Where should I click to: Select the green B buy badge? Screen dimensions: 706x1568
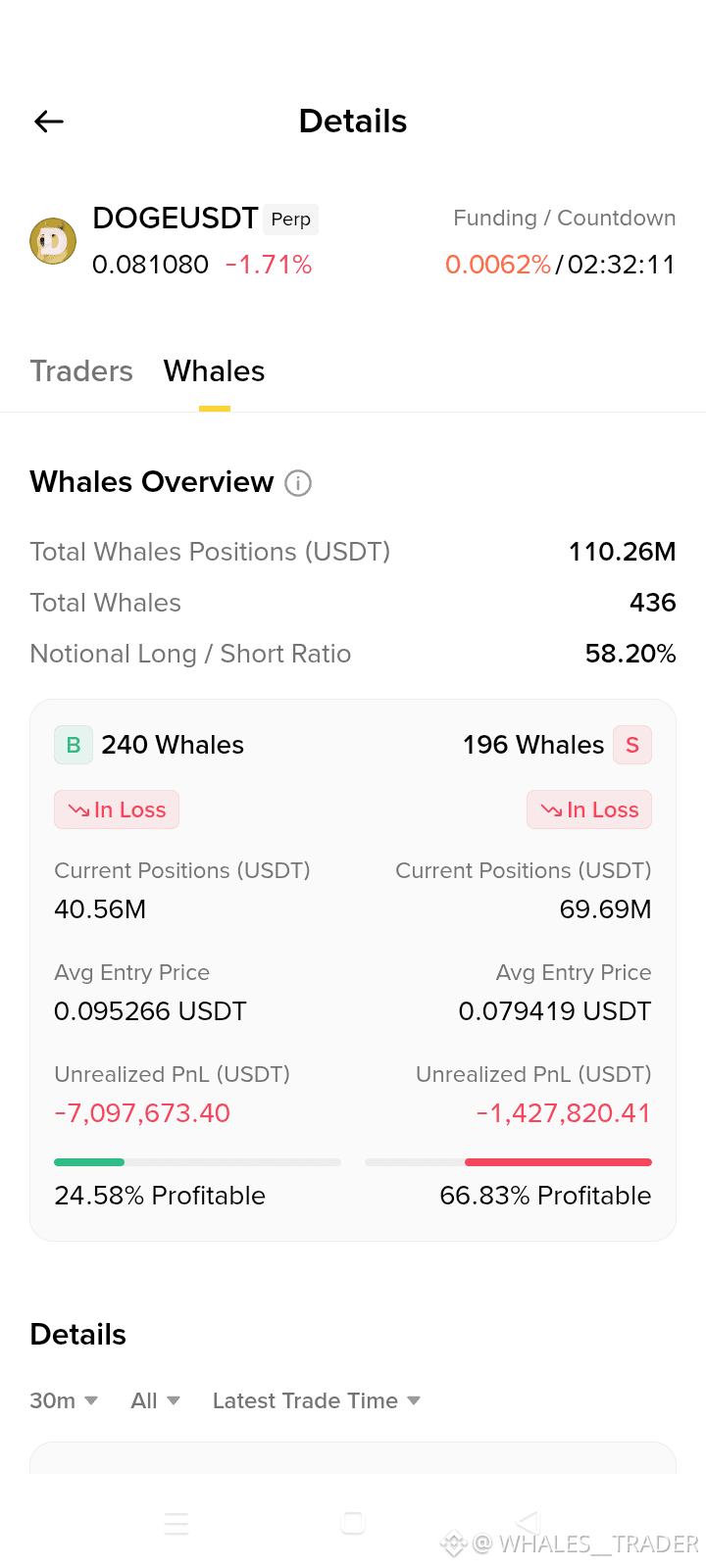(x=74, y=745)
